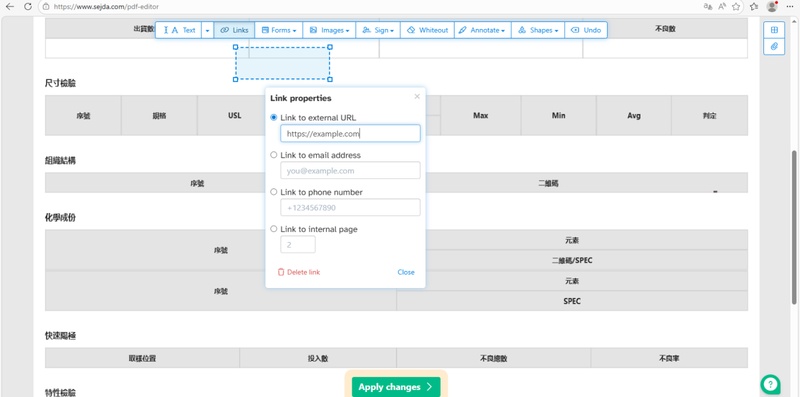Focus the external URL input field

click(x=350, y=134)
